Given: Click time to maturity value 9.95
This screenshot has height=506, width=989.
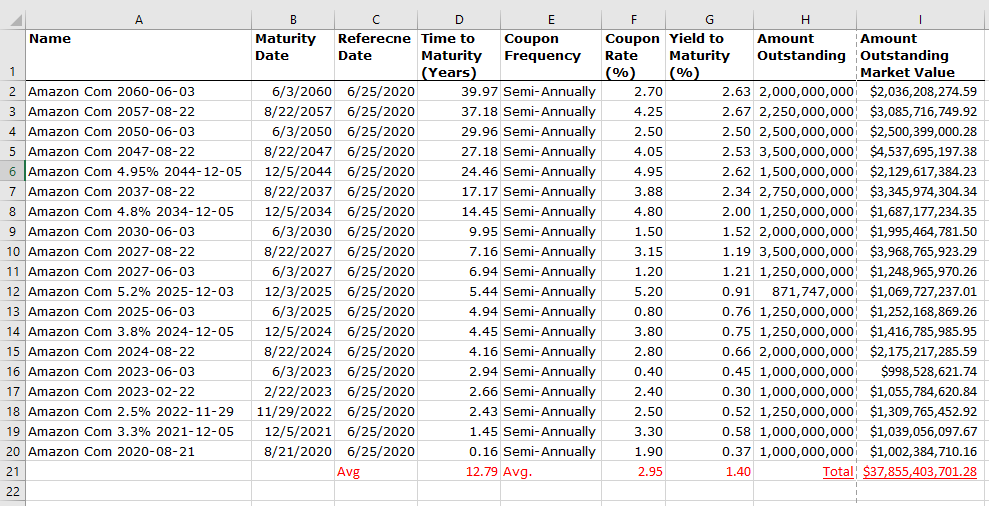Looking at the screenshot, I should (459, 231).
